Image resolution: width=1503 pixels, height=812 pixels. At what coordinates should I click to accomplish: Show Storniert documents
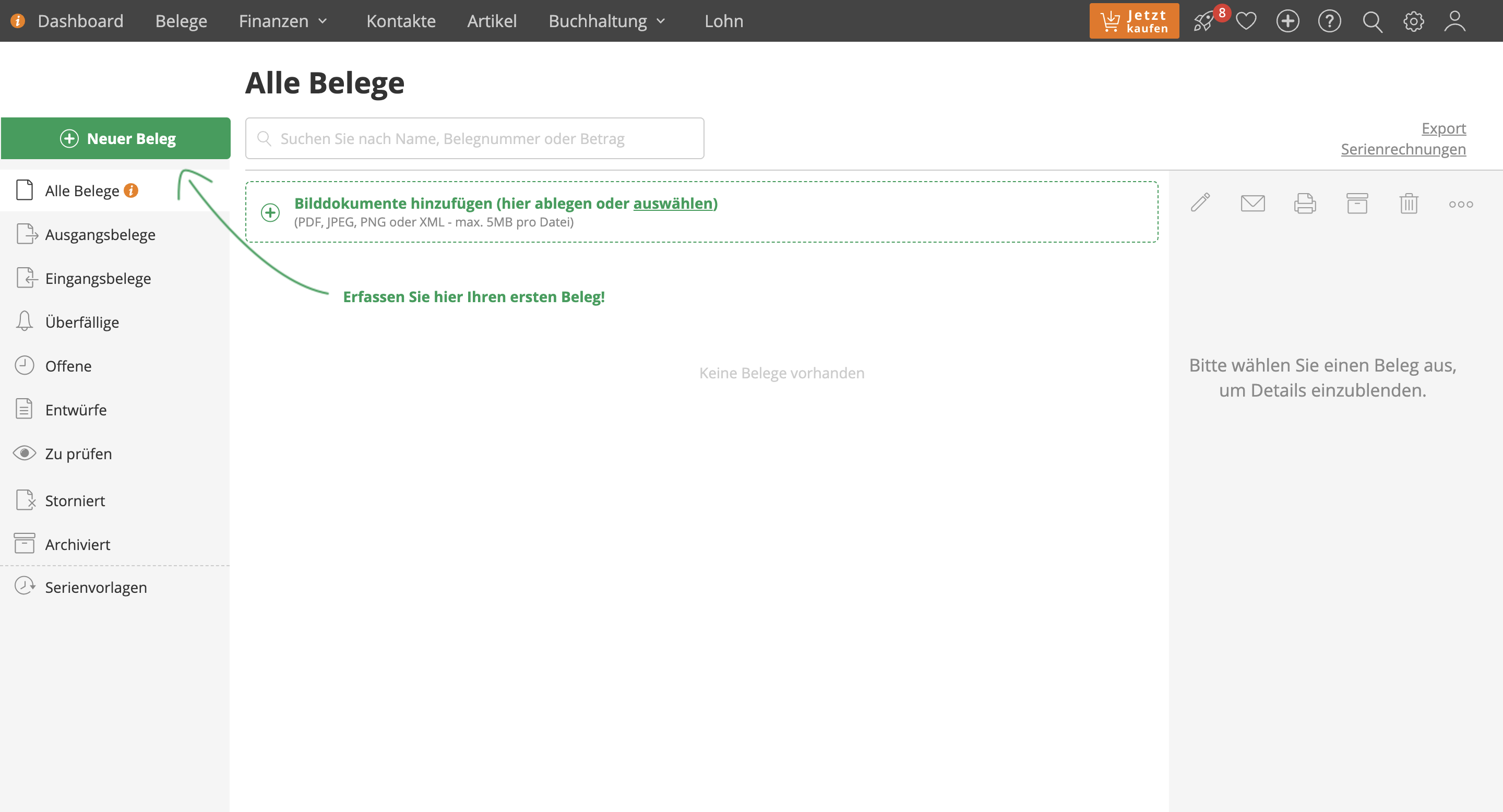click(x=115, y=500)
